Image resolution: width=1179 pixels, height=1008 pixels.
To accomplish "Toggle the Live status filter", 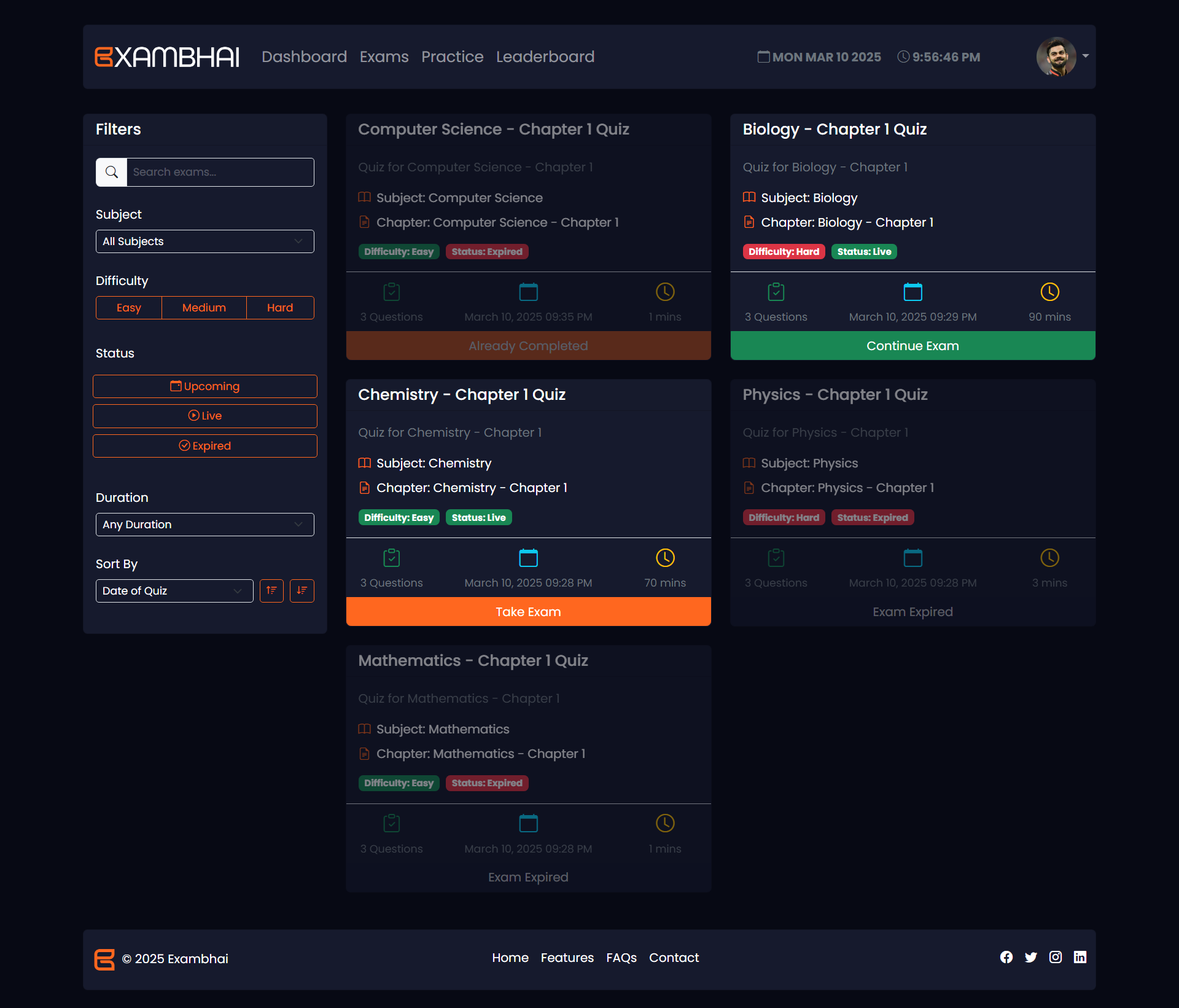I will [x=204, y=416].
